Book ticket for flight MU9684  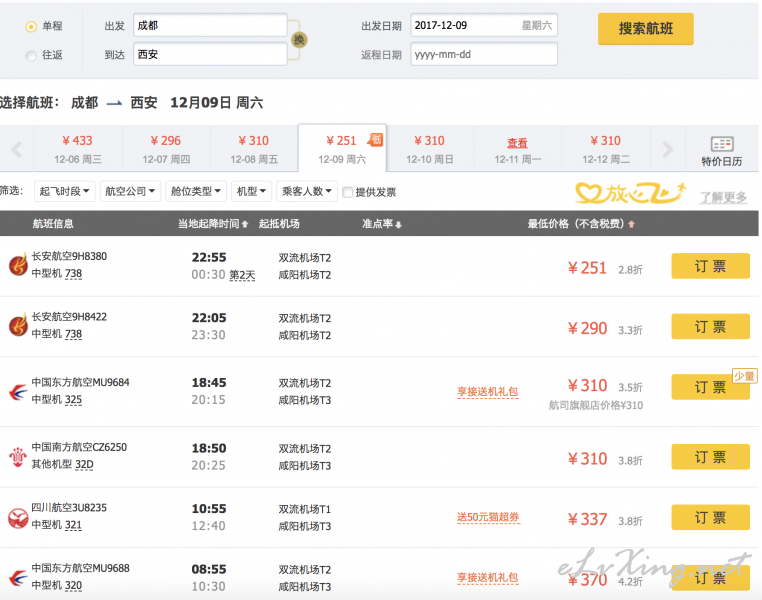click(710, 387)
